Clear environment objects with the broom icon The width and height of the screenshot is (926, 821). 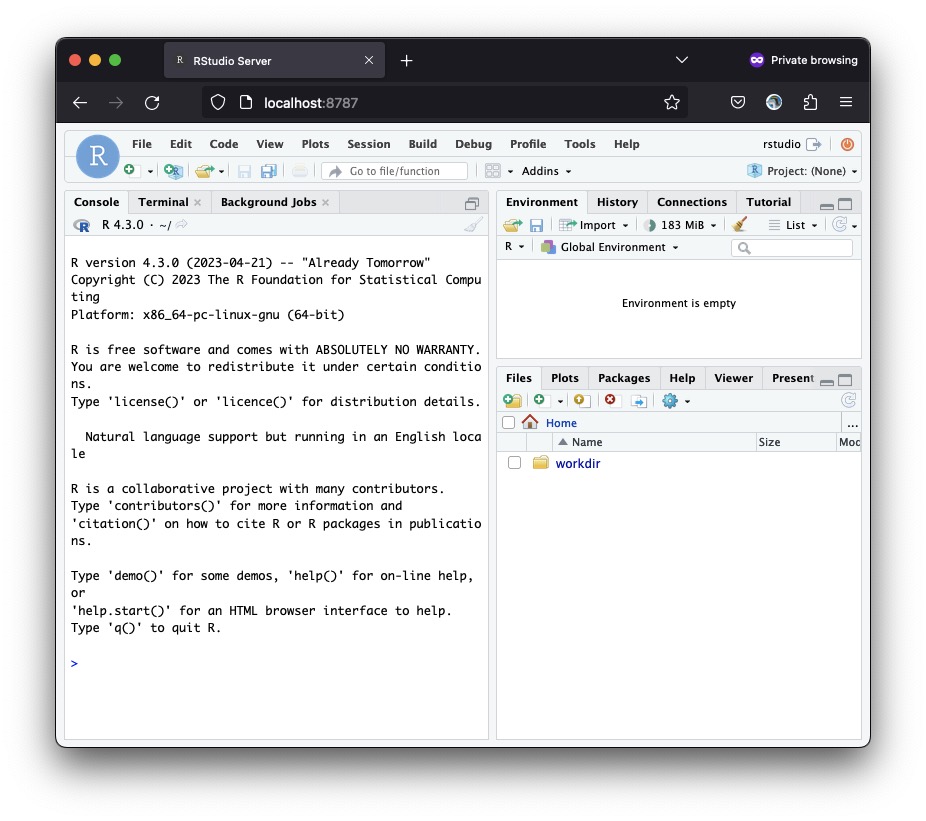739,225
